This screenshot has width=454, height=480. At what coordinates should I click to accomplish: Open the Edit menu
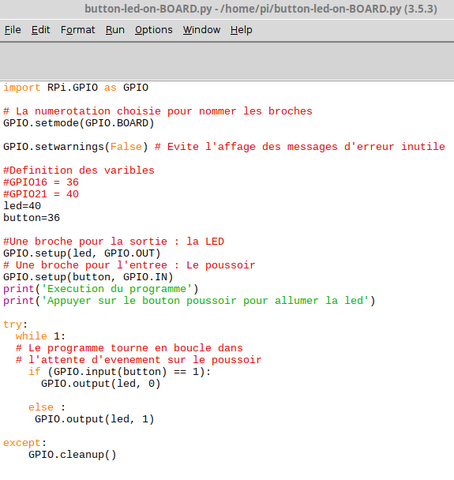(41, 30)
